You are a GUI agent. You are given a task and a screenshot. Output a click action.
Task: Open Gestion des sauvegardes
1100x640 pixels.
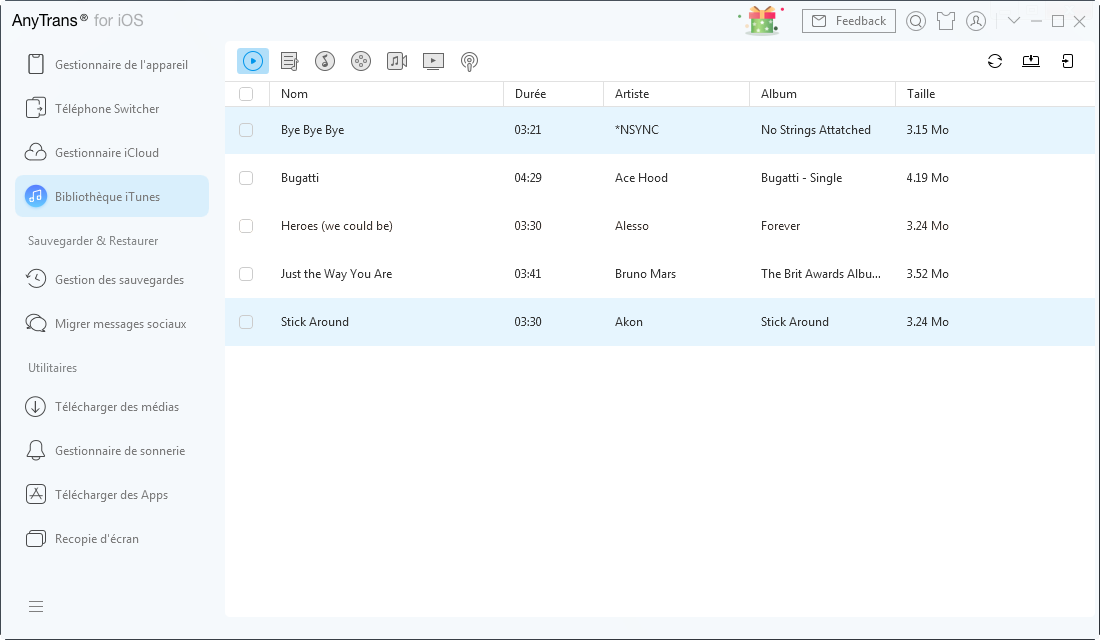[112, 279]
